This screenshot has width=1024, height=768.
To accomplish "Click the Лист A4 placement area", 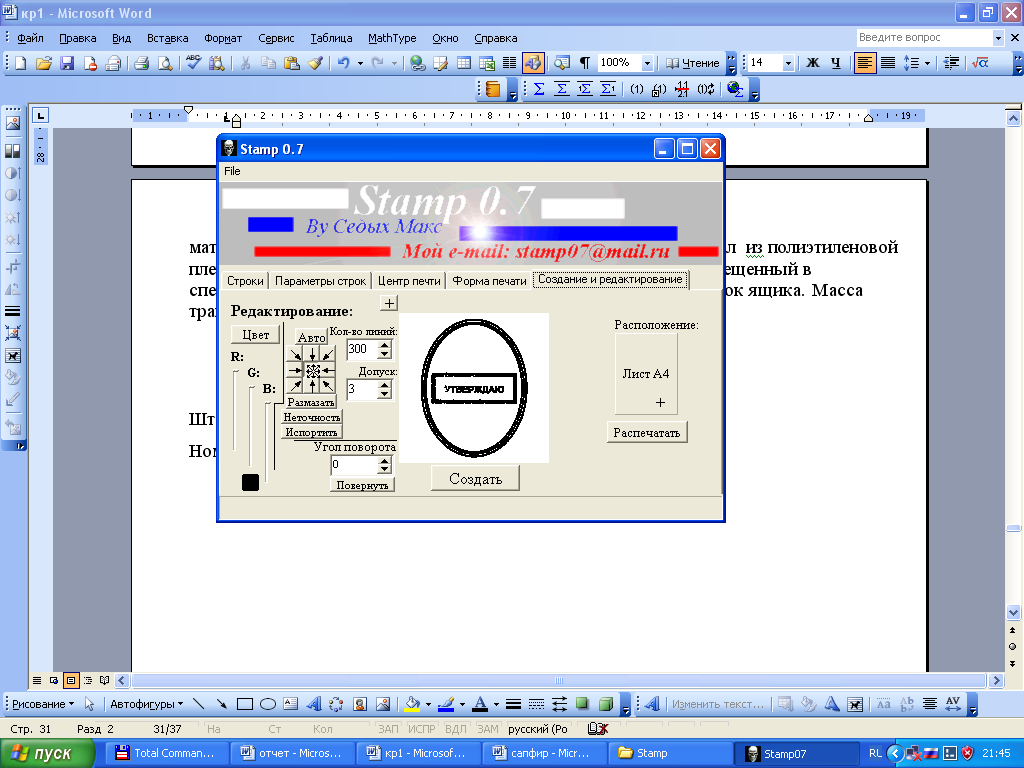I will (x=646, y=374).
